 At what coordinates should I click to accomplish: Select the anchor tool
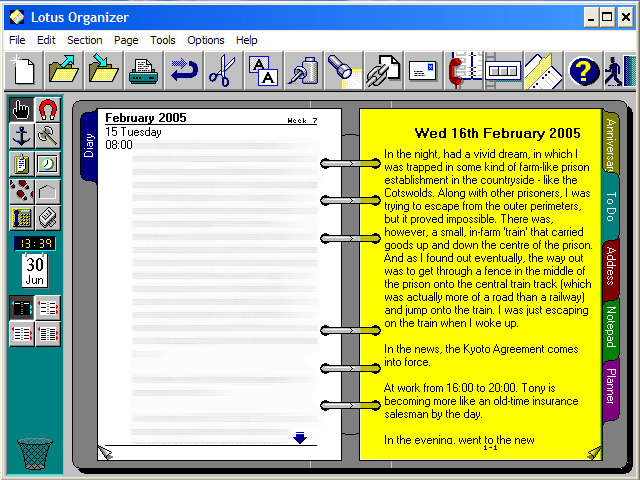(22, 136)
